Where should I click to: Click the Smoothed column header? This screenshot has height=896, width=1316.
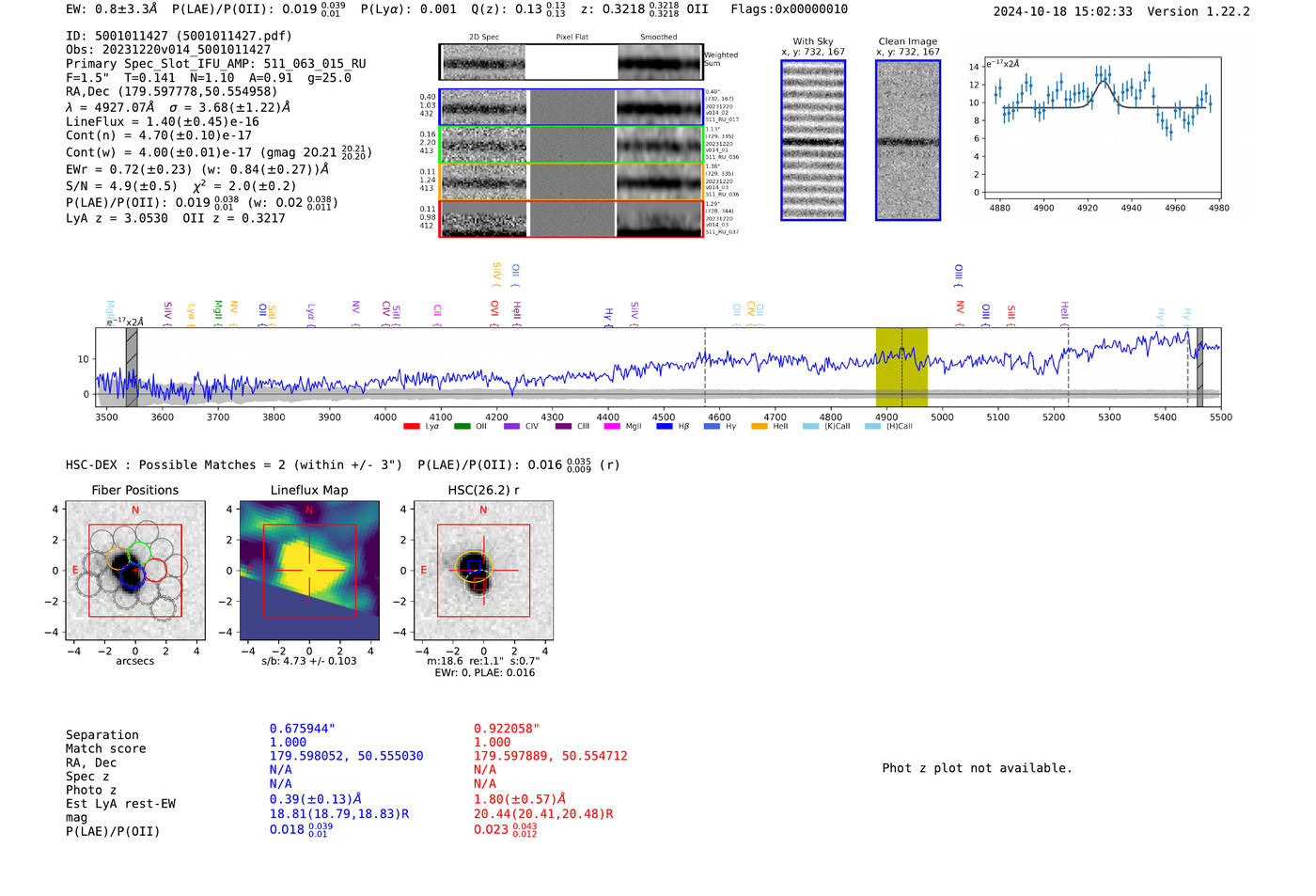click(659, 38)
